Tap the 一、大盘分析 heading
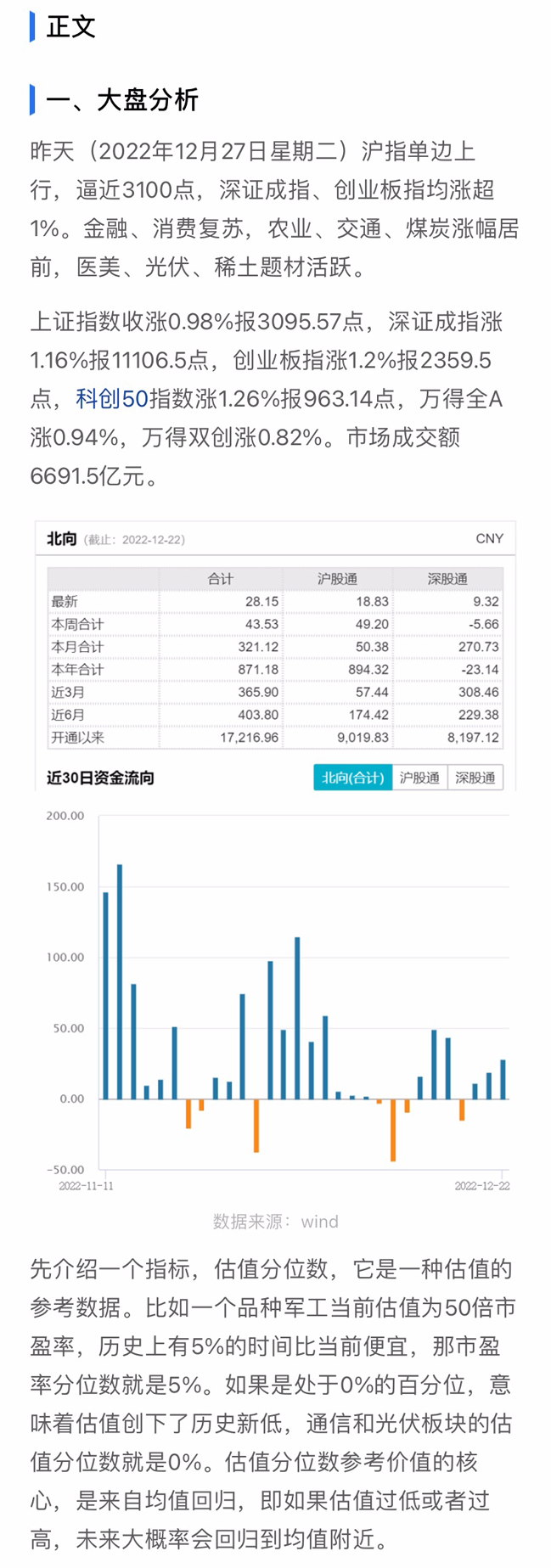Screen dimensions: 551x1568 tap(122, 100)
